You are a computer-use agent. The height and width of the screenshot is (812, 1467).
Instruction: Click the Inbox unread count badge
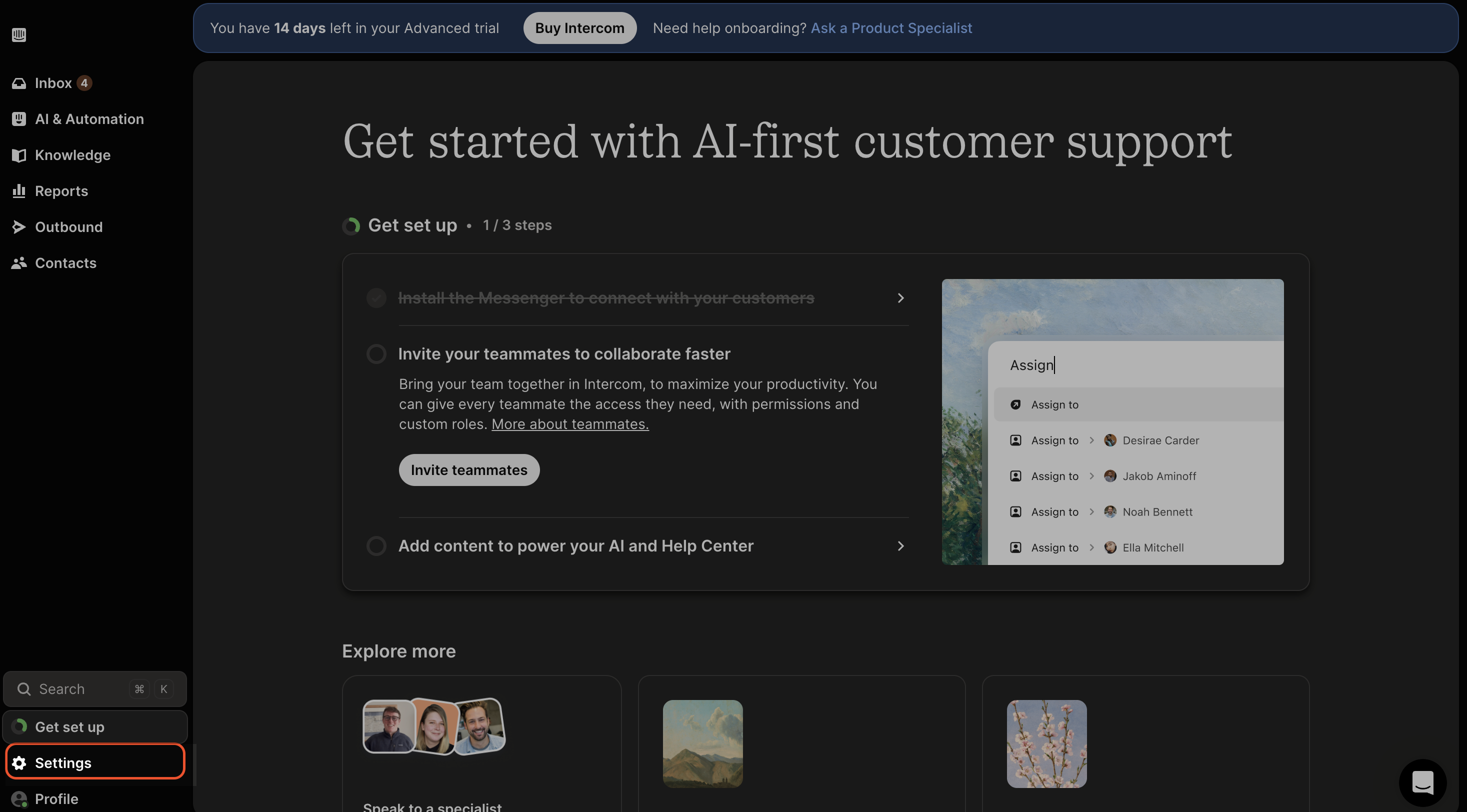[x=84, y=83]
